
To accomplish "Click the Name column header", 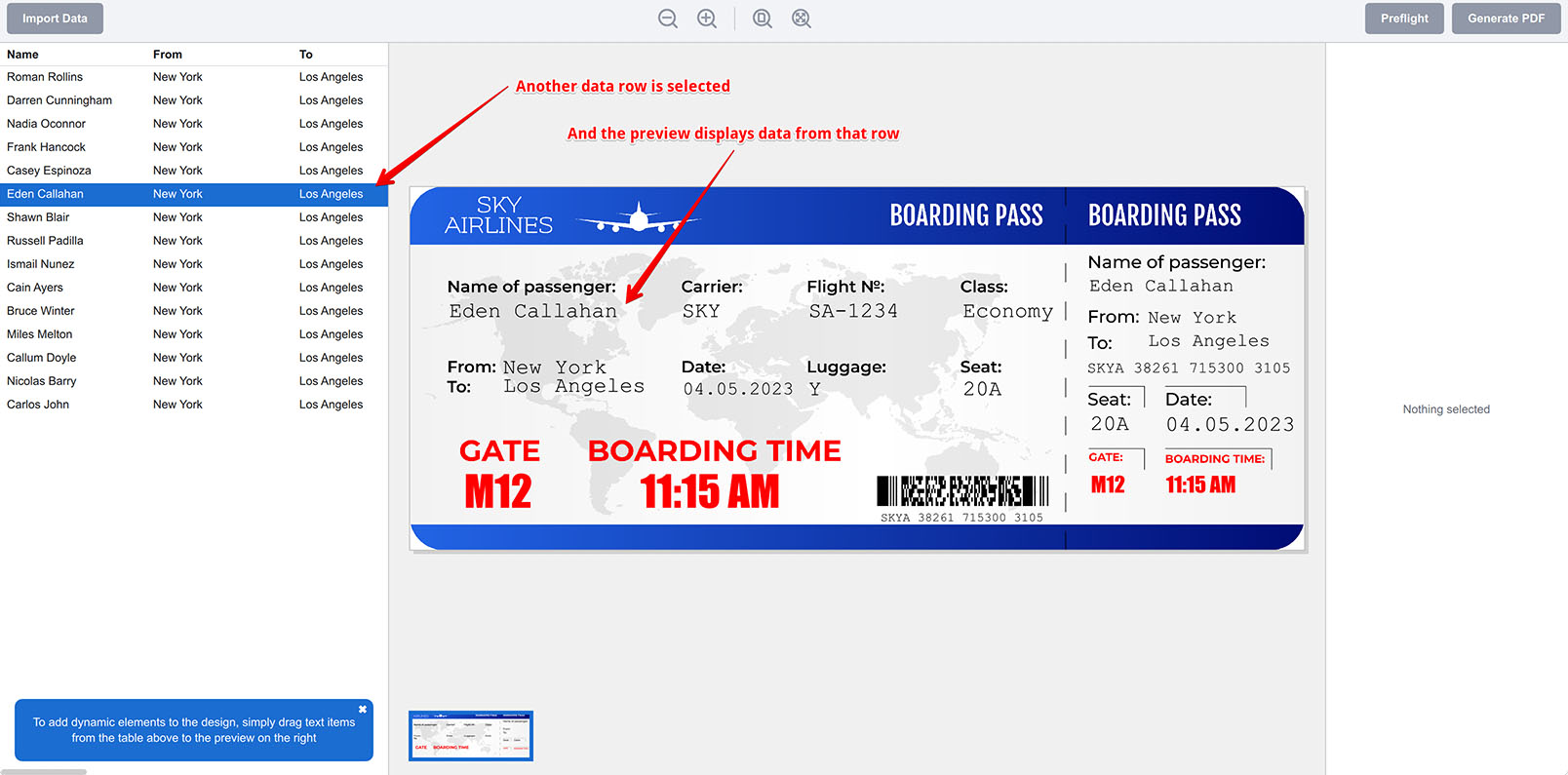I will (22, 55).
